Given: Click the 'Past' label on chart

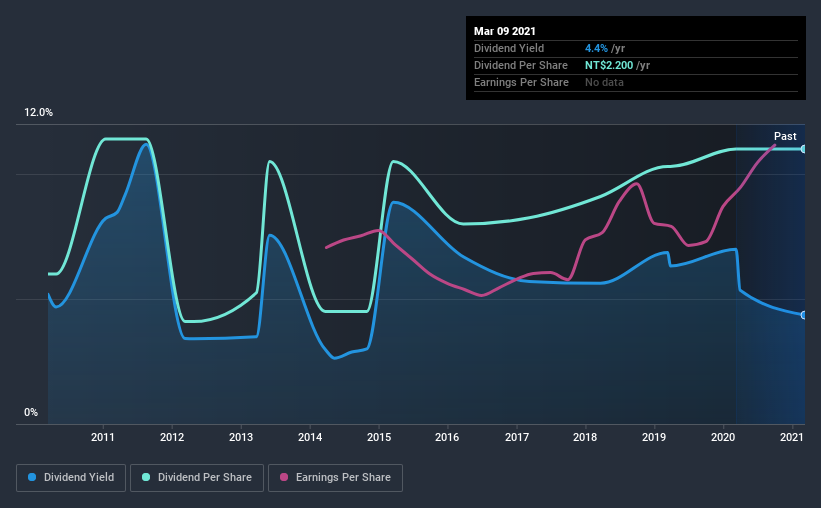Looking at the screenshot, I should point(785,136).
